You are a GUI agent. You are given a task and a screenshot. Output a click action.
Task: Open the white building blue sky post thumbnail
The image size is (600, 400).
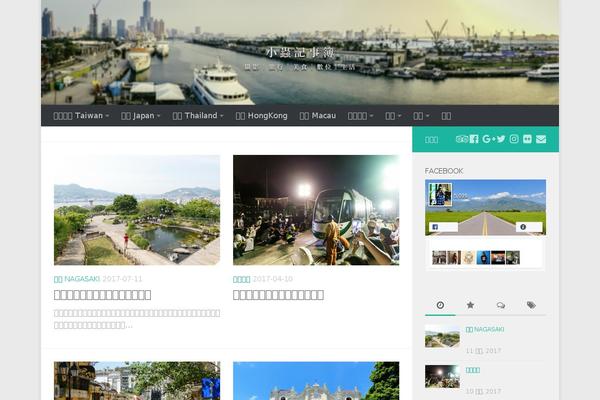click(x=316, y=381)
